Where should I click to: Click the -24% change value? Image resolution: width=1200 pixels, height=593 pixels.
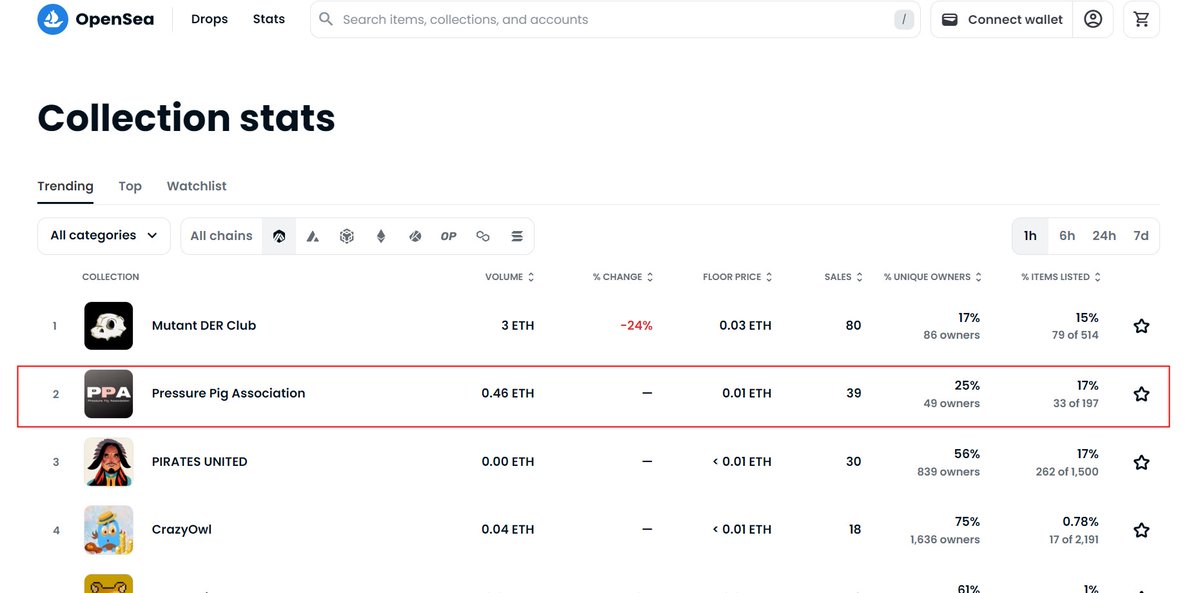(x=636, y=326)
